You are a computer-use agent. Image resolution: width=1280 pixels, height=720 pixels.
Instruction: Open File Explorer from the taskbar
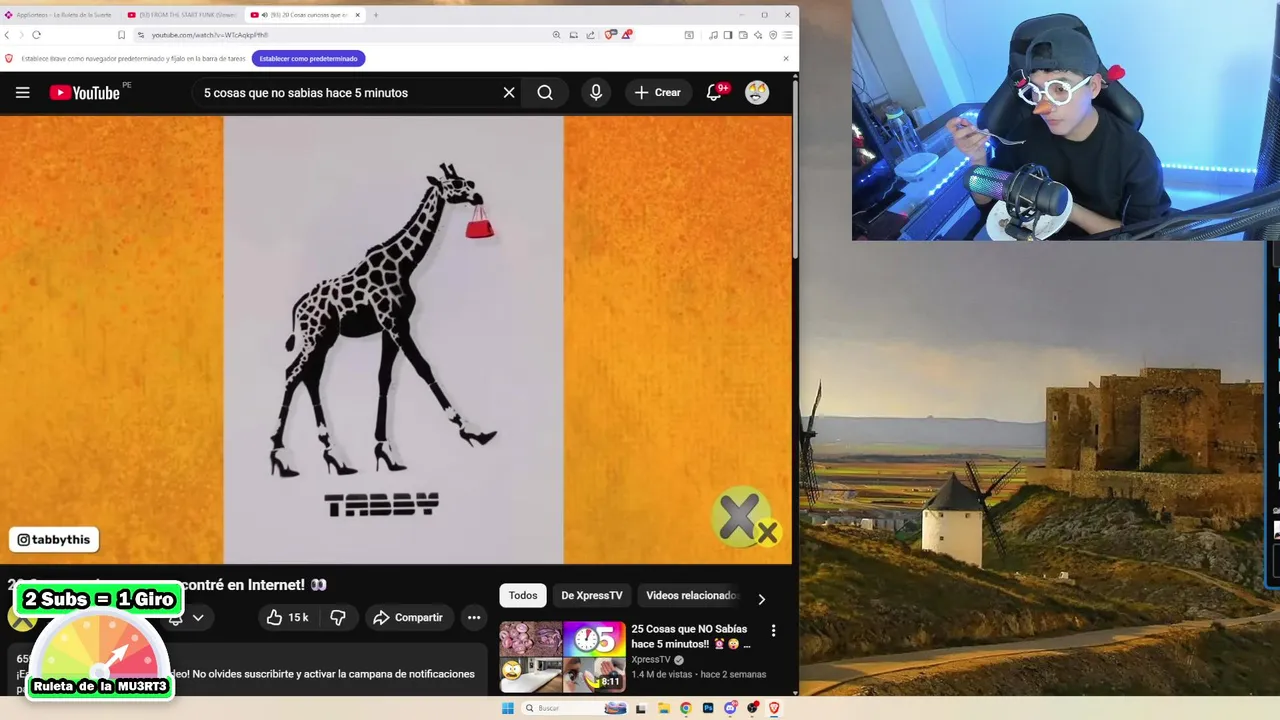click(664, 708)
